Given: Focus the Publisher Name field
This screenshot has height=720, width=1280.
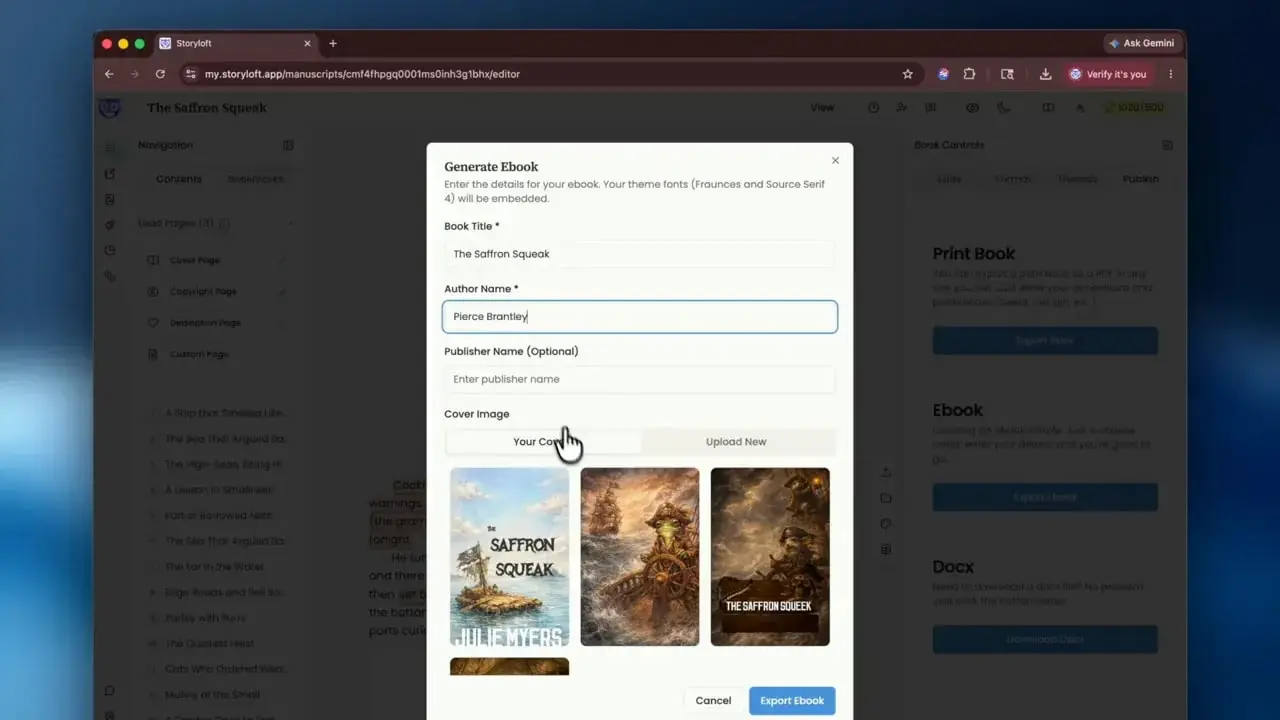Looking at the screenshot, I should point(640,379).
